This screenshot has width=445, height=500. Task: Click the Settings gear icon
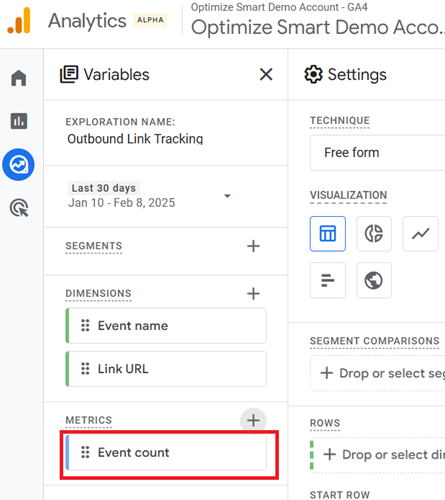pos(313,74)
